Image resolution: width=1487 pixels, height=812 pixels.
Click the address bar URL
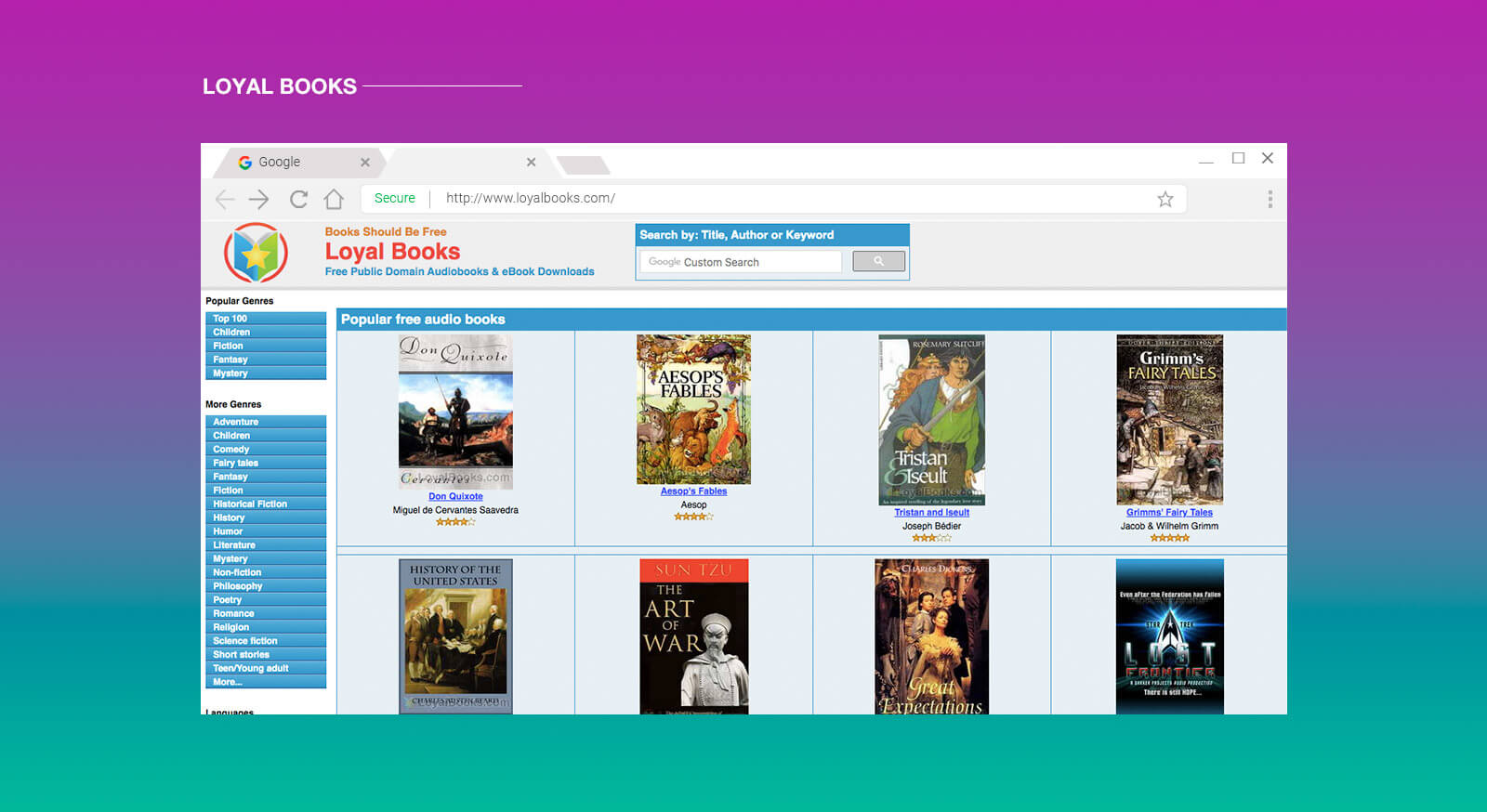[530, 198]
